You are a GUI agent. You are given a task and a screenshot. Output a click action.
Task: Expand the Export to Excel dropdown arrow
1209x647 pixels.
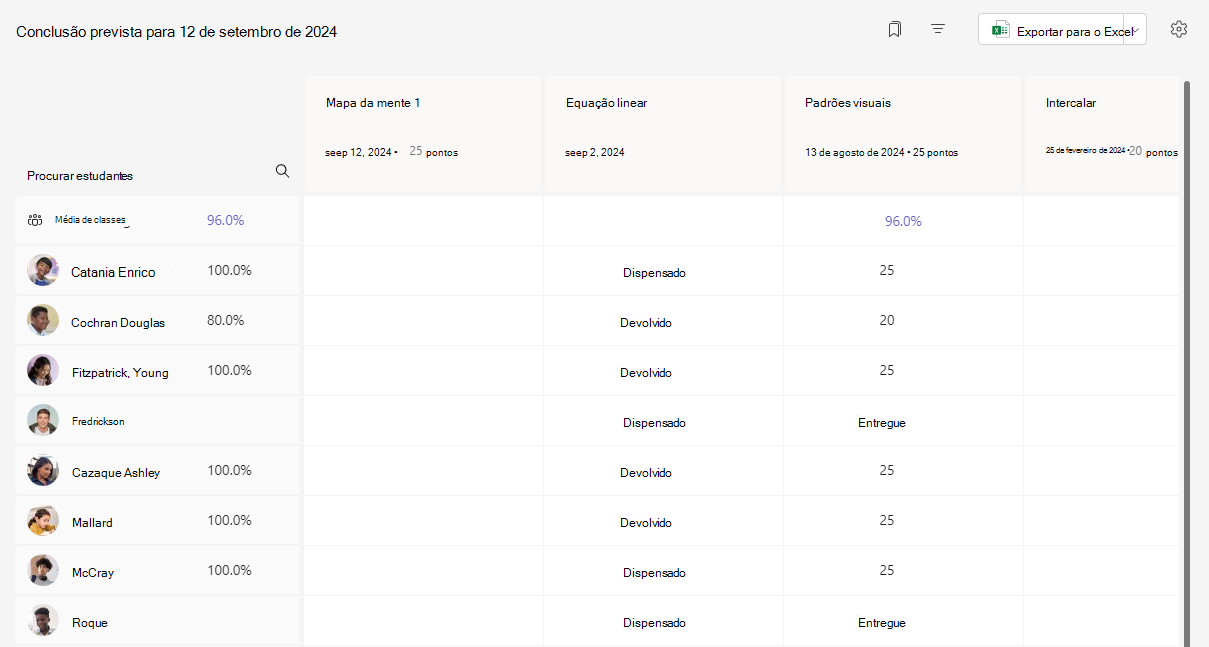point(1136,30)
